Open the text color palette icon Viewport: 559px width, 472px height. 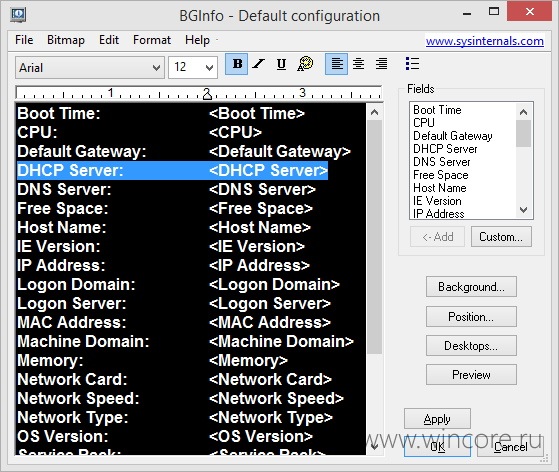click(x=305, y=64)
